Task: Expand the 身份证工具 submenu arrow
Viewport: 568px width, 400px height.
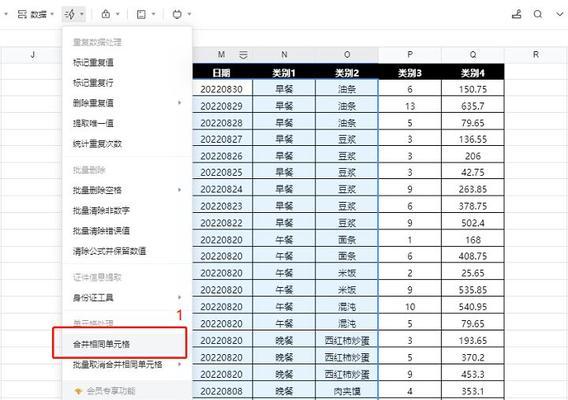Action: (x=179, y=297)
